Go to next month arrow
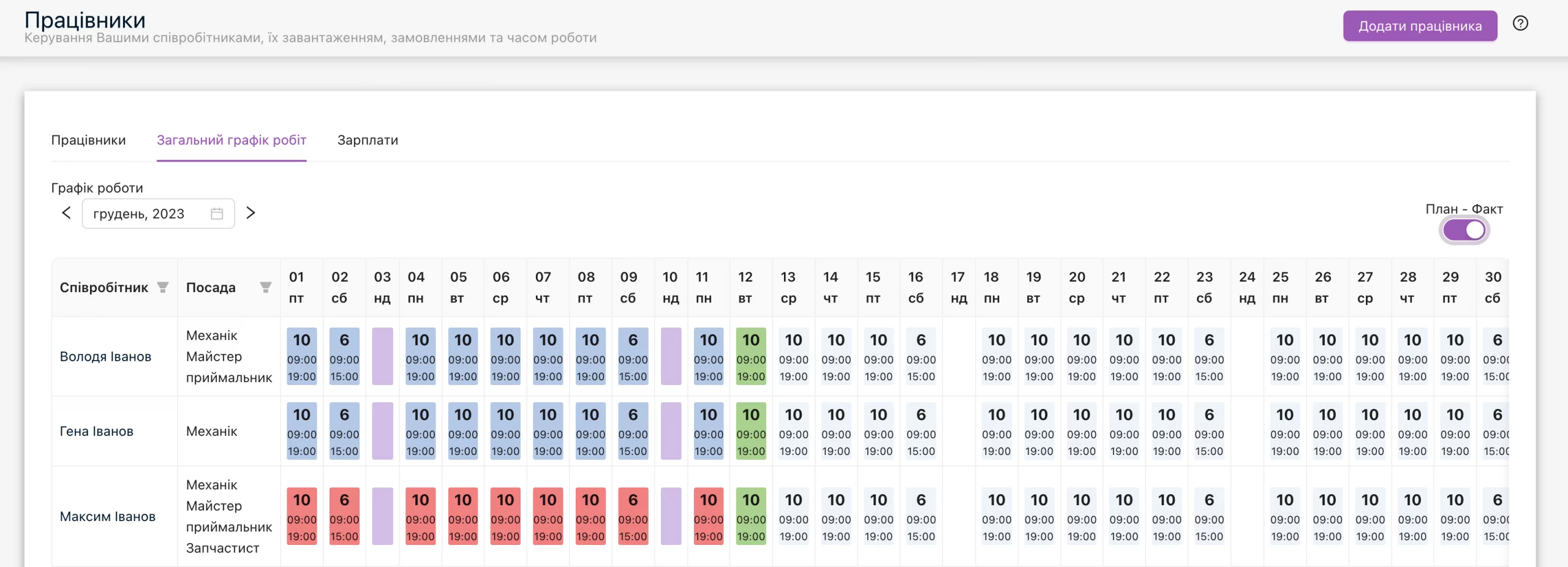Screen dimensions: 1568x567 (251, 213)
